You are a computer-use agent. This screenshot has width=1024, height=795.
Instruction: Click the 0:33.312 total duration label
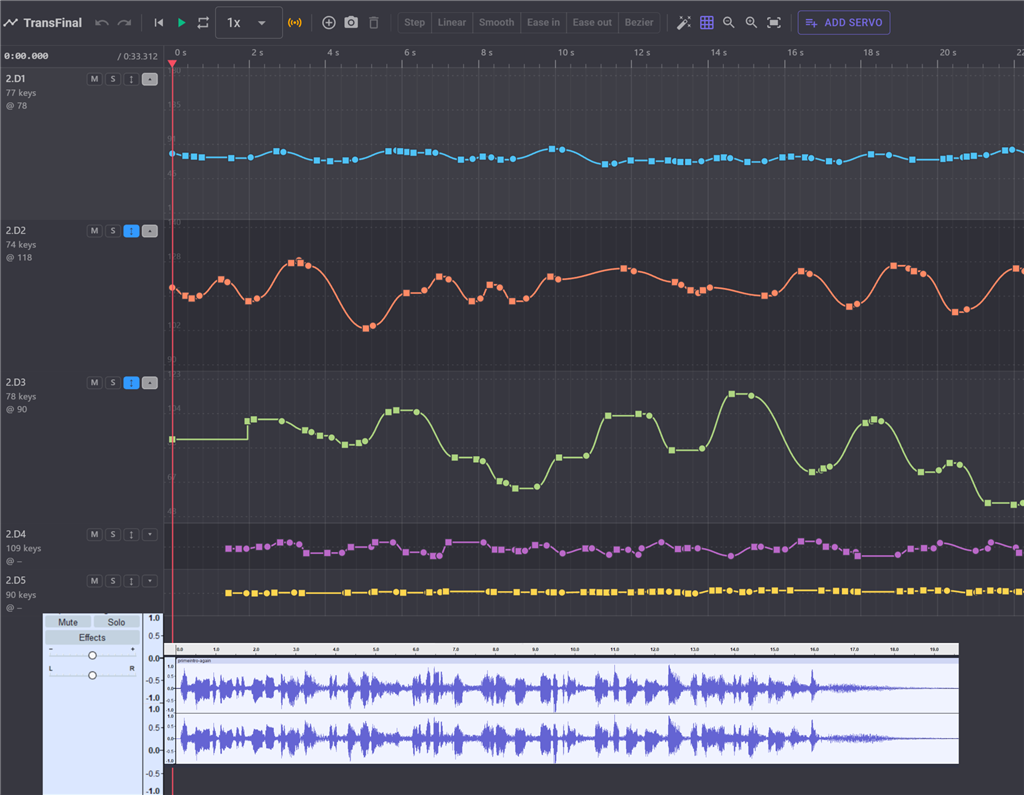(138, 56)
